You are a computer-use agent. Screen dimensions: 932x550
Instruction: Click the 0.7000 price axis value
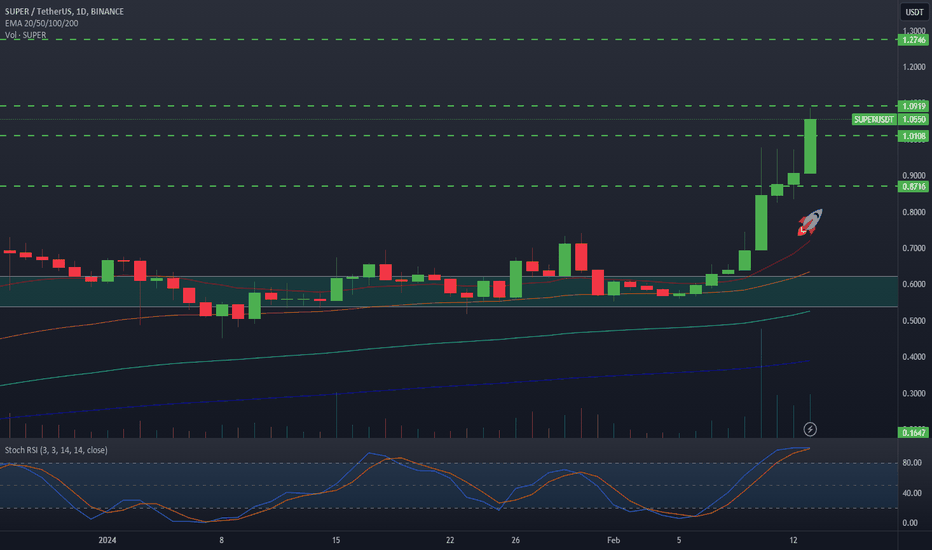[x=914, y=248]
